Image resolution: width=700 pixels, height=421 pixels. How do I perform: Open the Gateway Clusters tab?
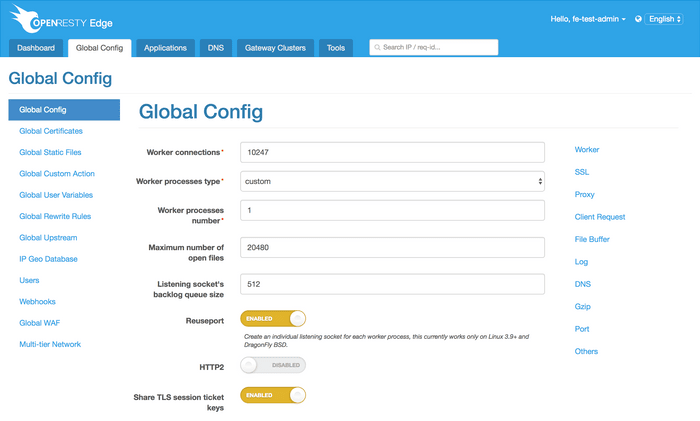click(275, 48)
